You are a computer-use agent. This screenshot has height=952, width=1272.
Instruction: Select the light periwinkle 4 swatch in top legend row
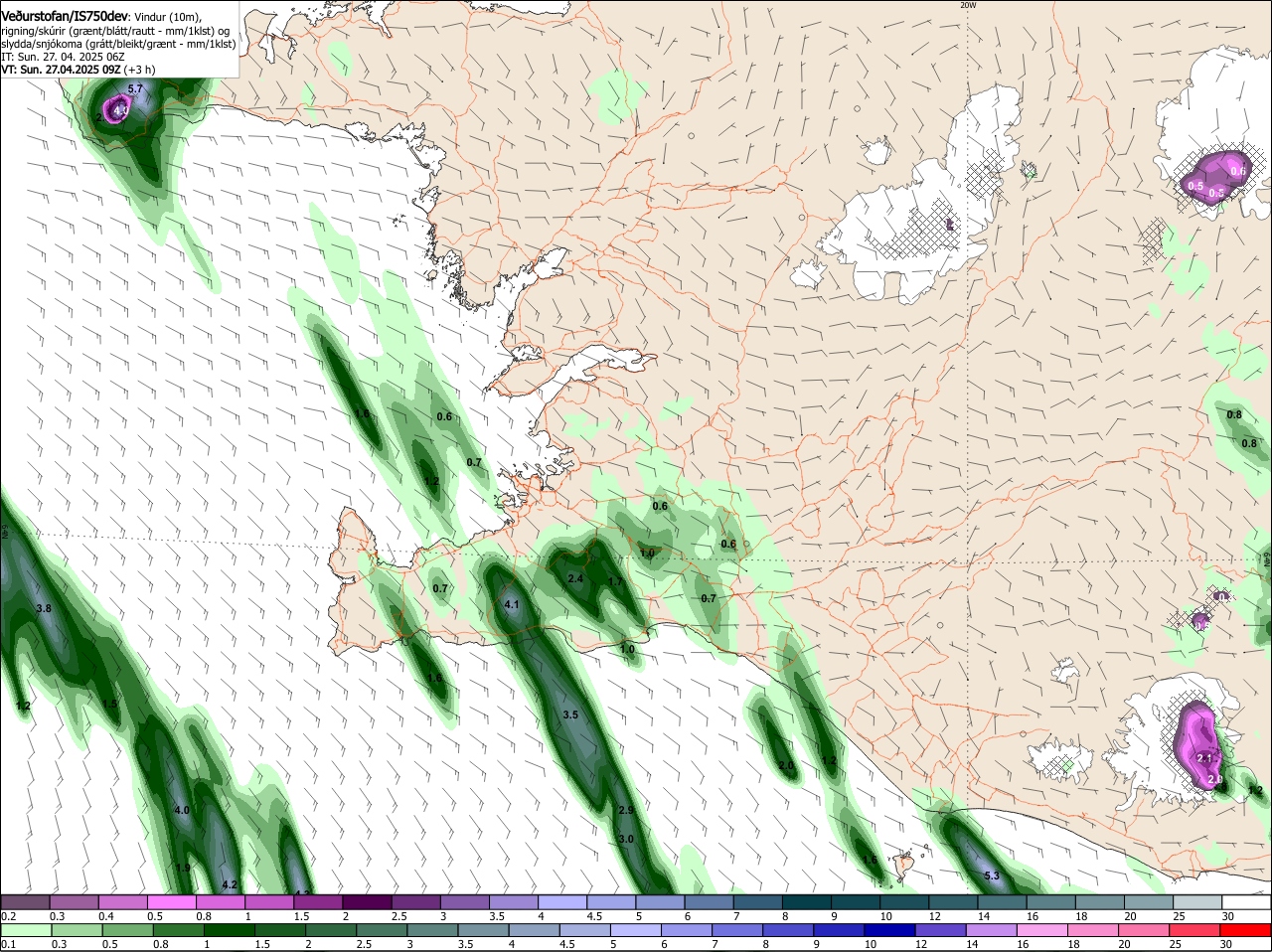(561, 902)
